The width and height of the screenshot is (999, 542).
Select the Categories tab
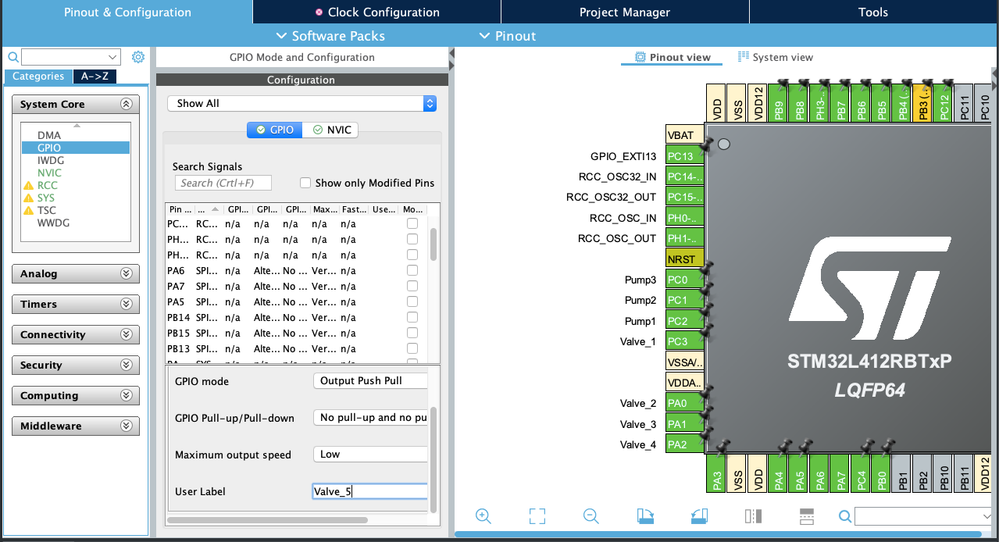38,76
